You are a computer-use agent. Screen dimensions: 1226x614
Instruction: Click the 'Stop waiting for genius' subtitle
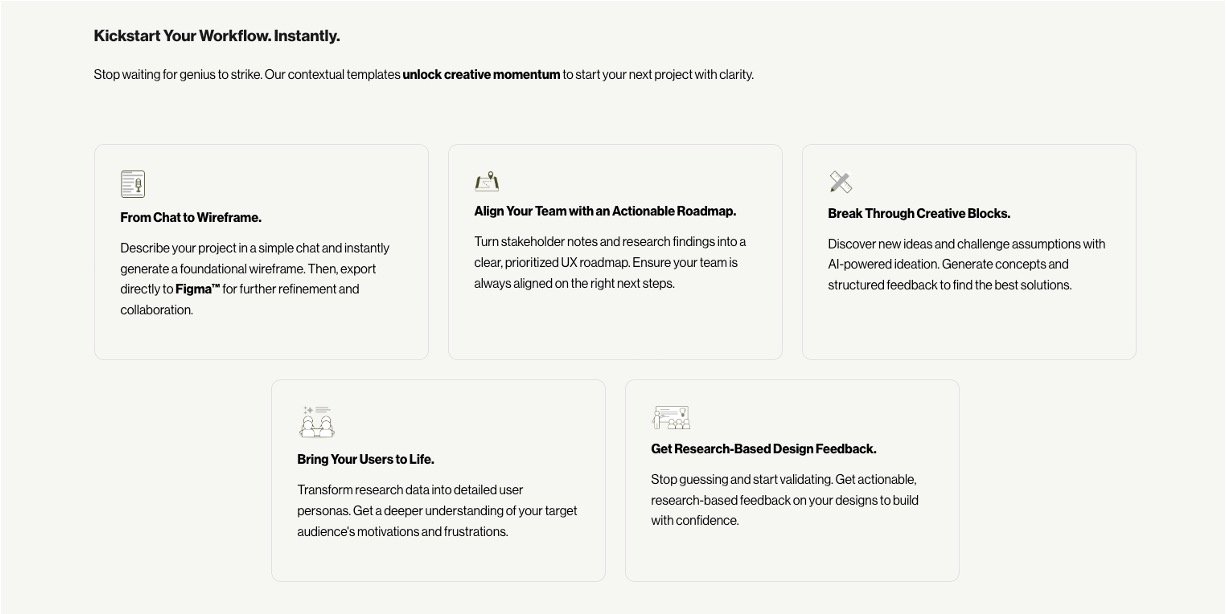tap(247, 74)
